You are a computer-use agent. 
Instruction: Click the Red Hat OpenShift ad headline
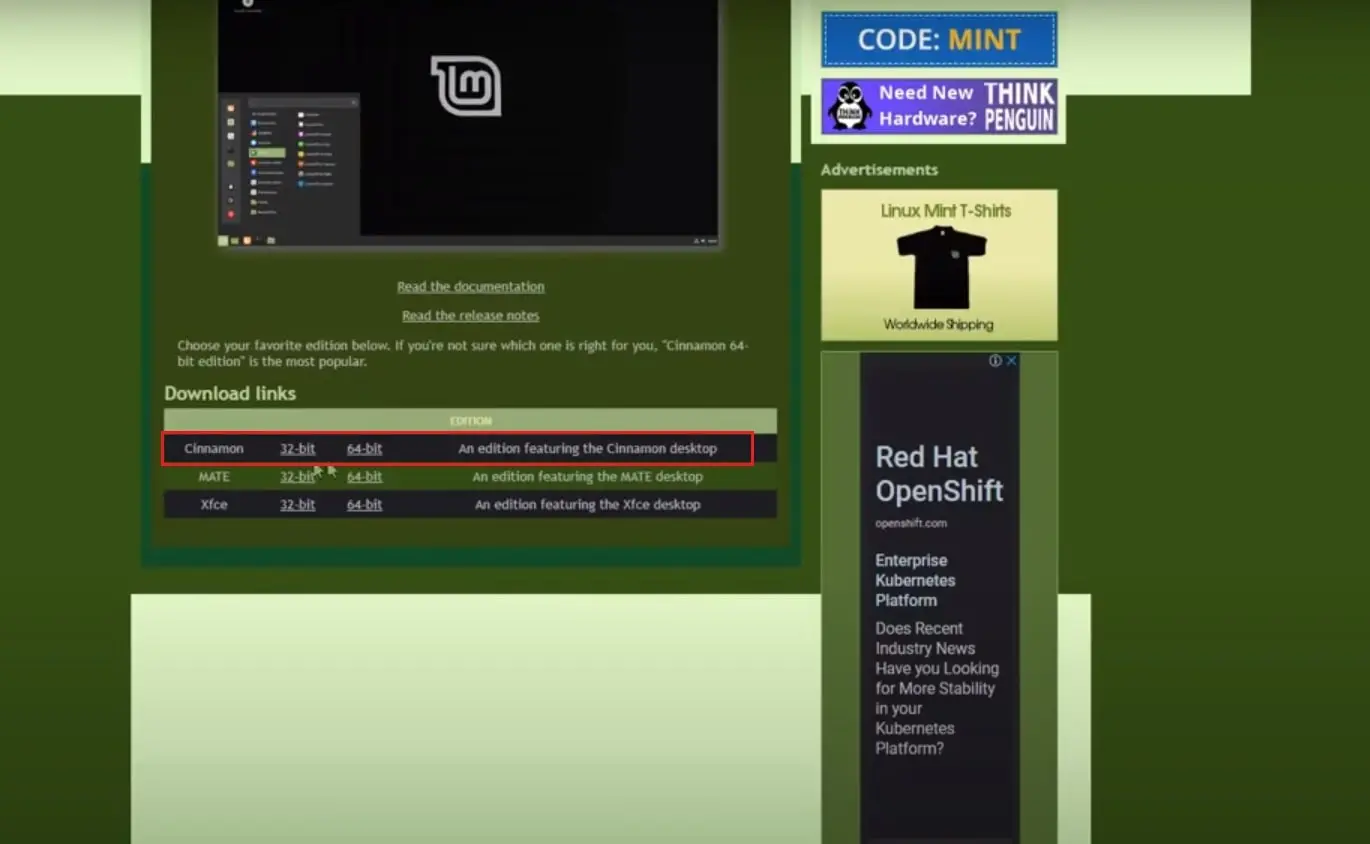pyautogui.click(x=939, y=474)
